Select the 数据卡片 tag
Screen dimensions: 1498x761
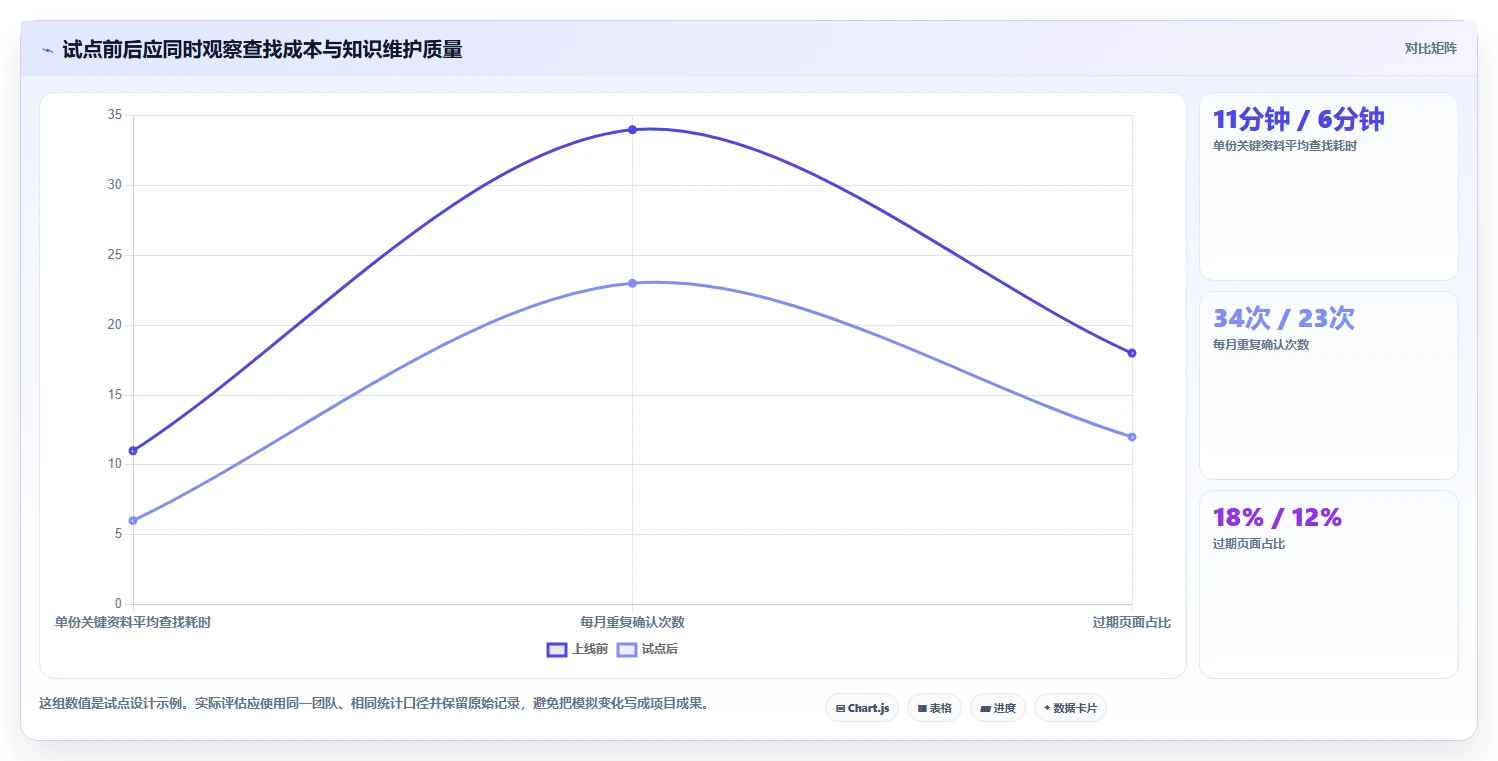[x=1070, y=708]
